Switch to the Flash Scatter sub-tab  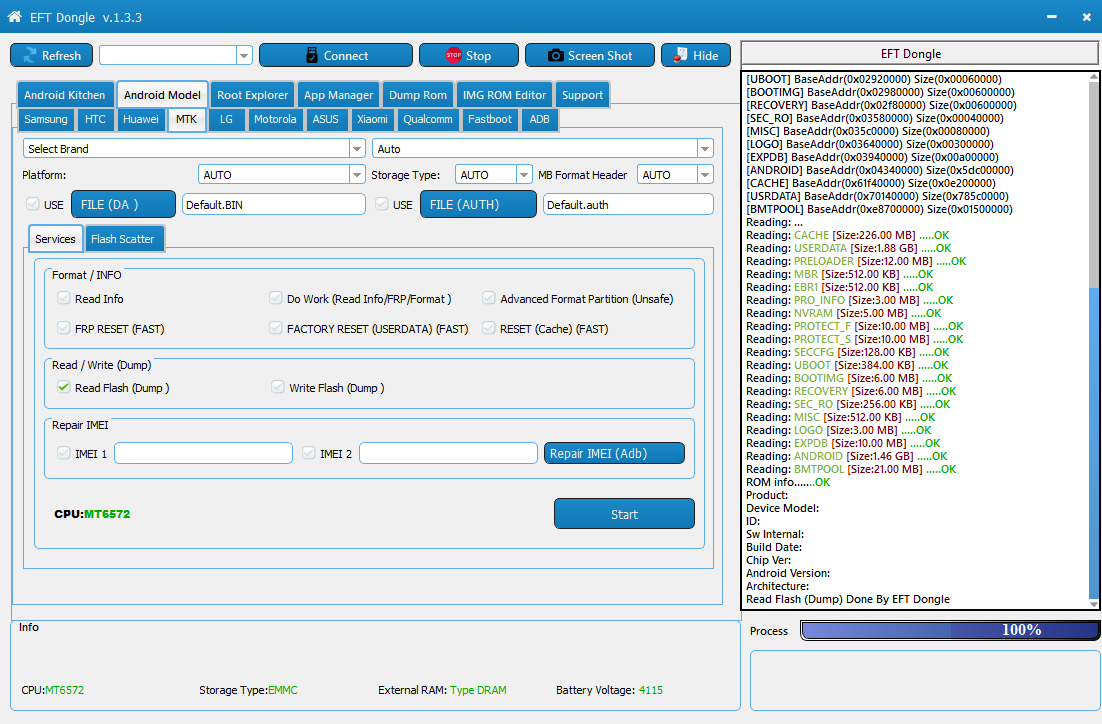pyautogui.click(x=122, y=238)
